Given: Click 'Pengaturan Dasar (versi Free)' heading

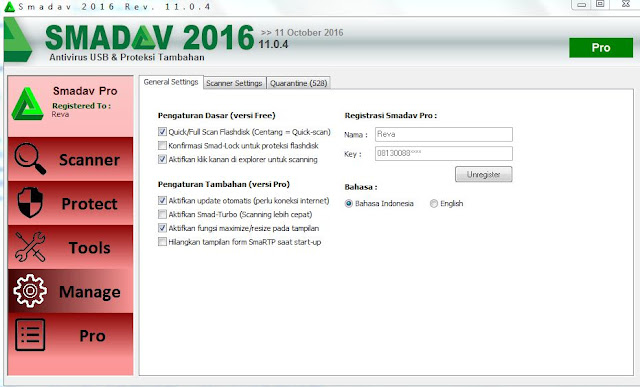Looking at the screenshot, I should (x=216, y=116).
